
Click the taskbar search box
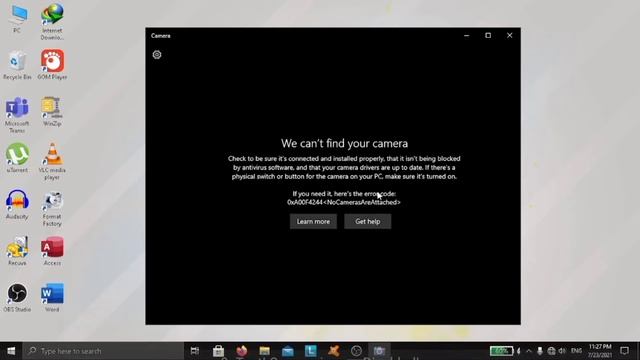[103, 351]
